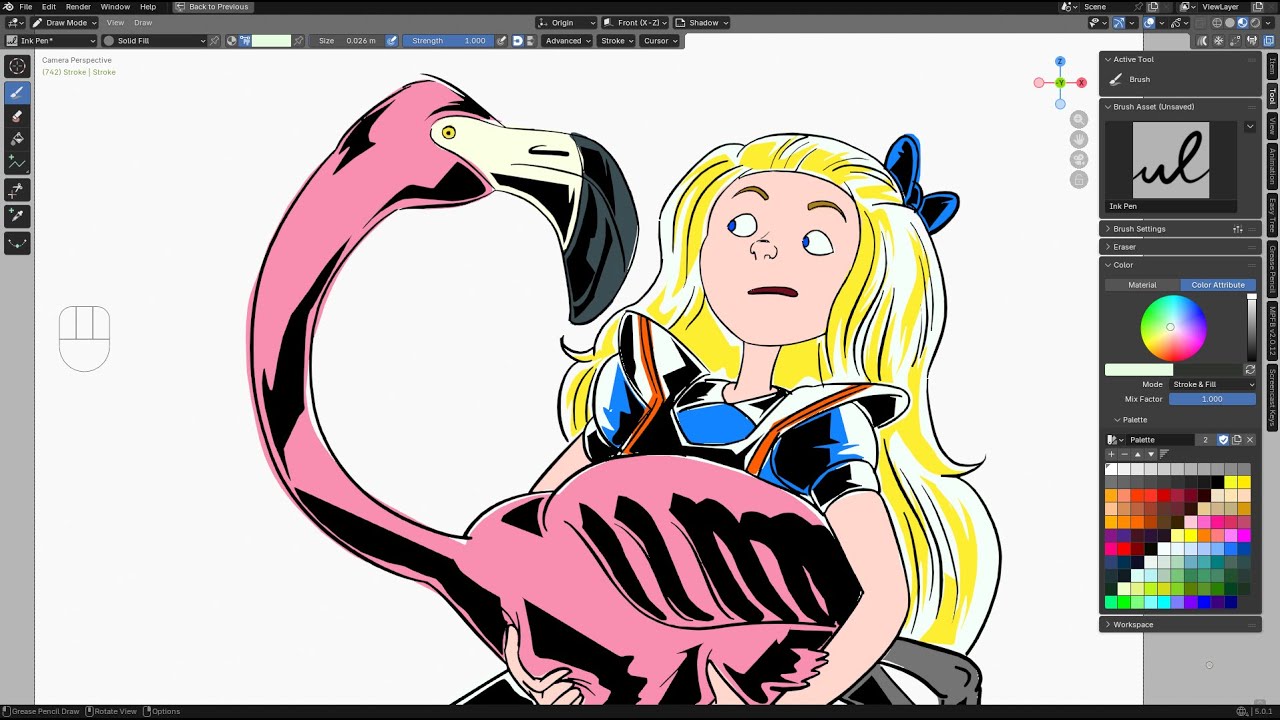The image size is (1280, 720).
Task: Expand the Brush Settings panel
Action: 1180,229
